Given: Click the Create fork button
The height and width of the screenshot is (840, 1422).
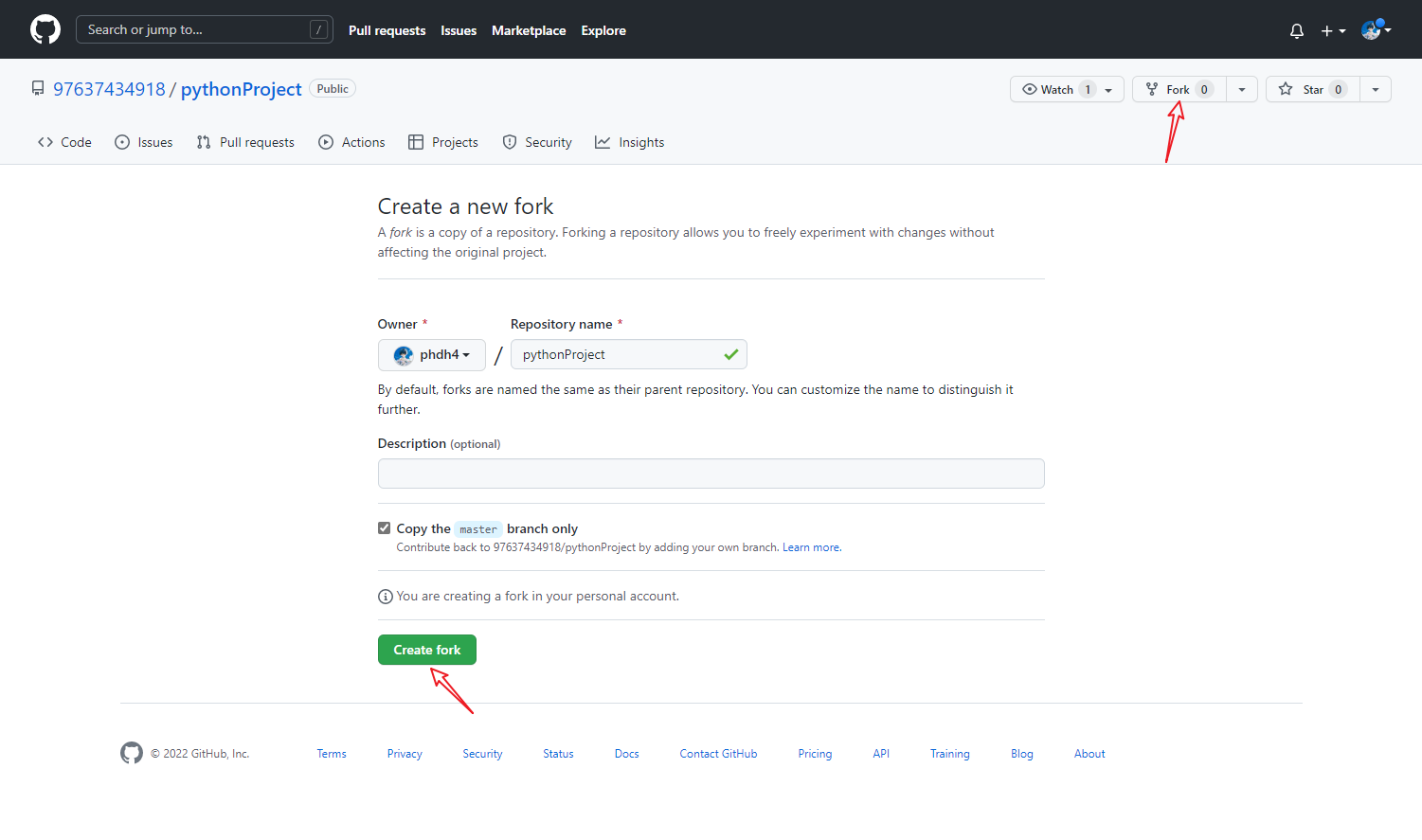Looking at the screenshot, I should point(427,650).
